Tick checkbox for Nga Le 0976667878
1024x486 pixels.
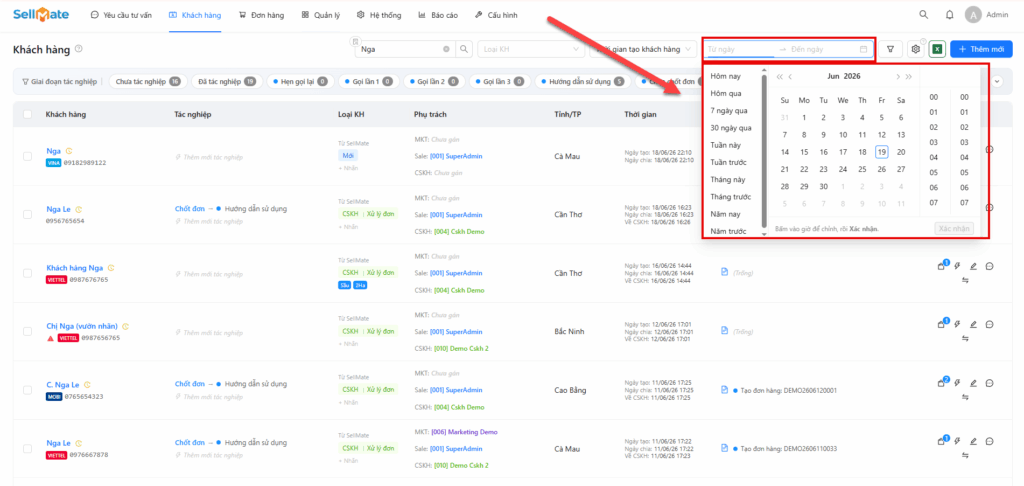pos(27,449)
